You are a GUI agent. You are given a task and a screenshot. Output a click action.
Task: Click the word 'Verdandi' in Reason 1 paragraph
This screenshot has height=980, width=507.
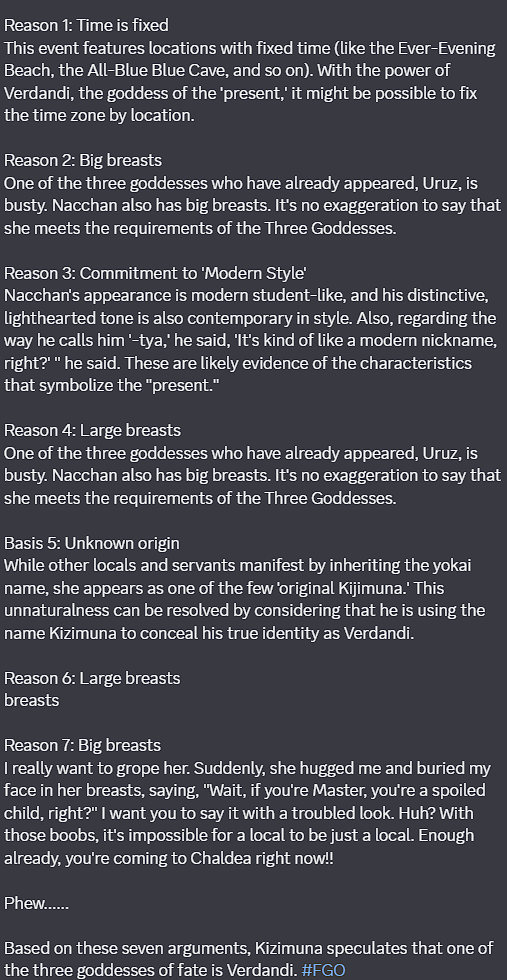click(x=33, y=93)
